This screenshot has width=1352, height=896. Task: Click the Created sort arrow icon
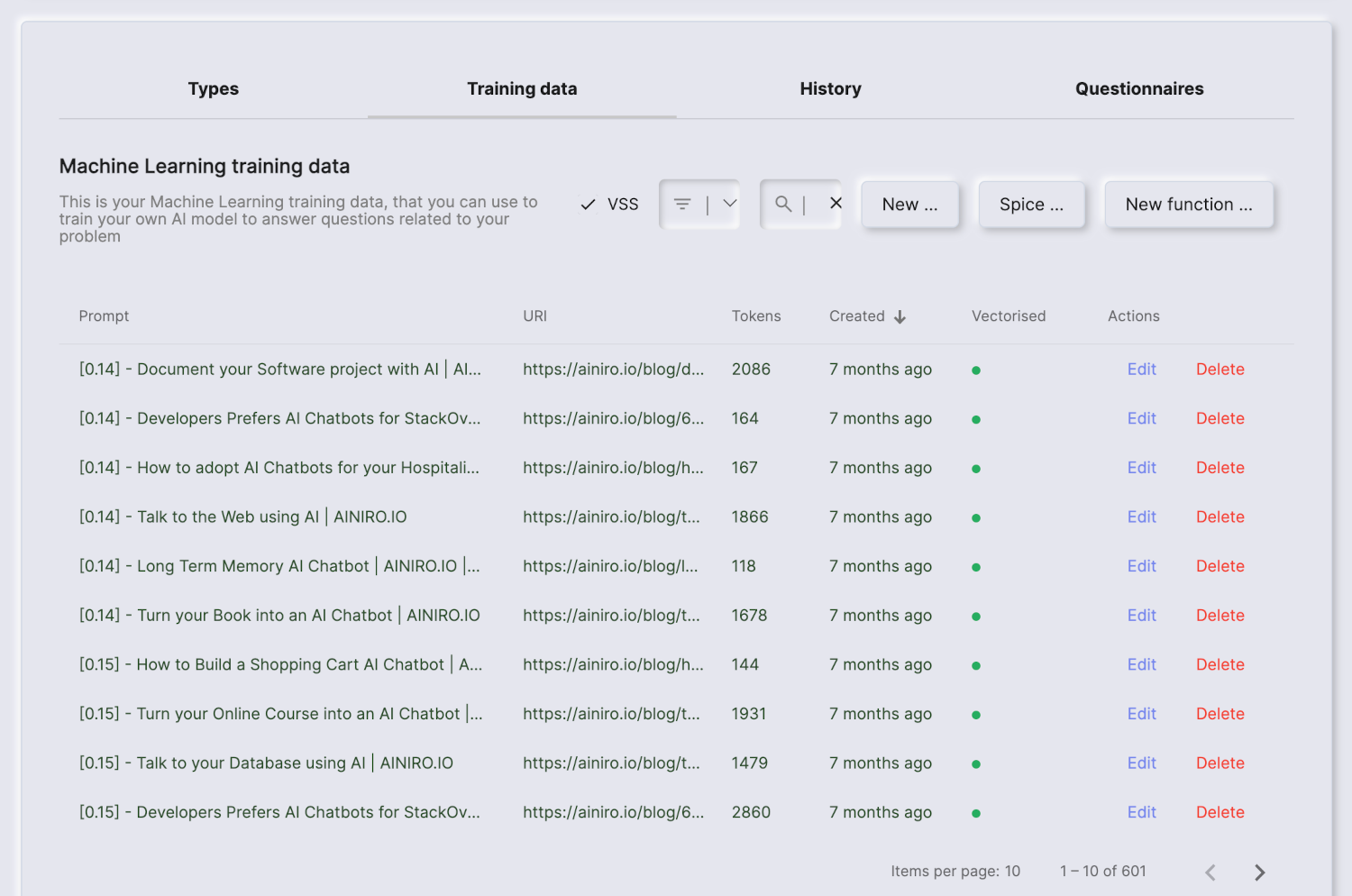pos(900,316)
